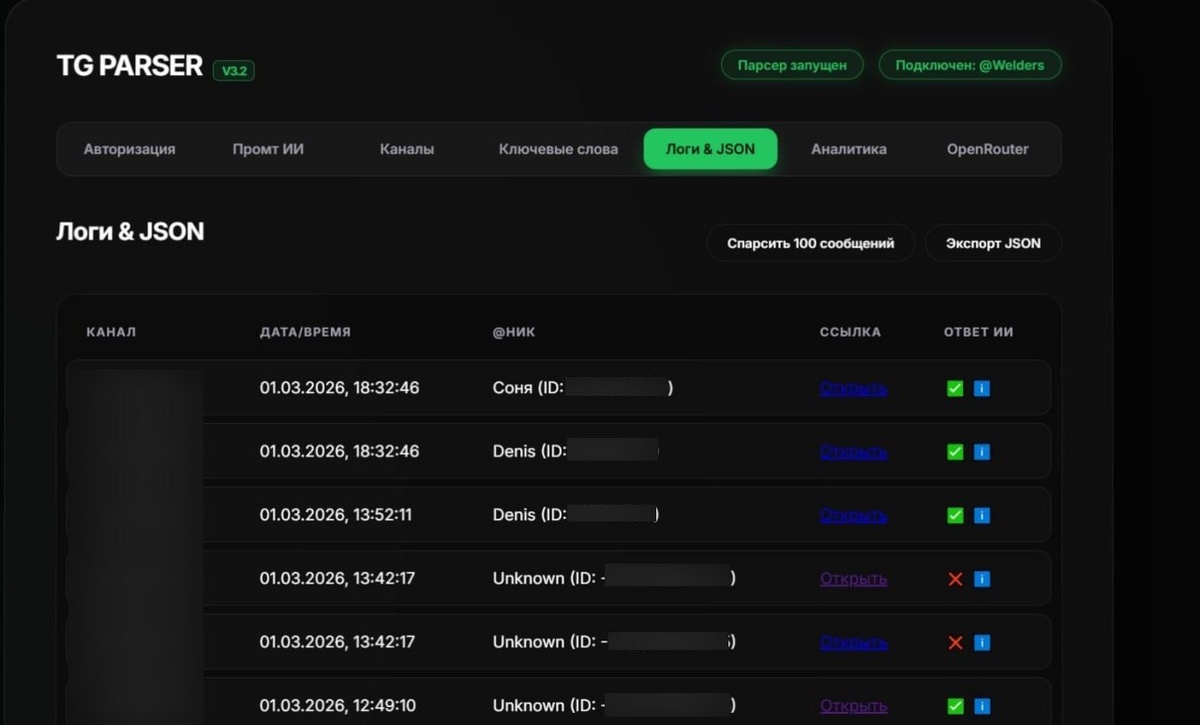Click the green checkmark in Denis 18:32:46 row
Viewport: 1200px width, 725px height.
tap(955, 452)
